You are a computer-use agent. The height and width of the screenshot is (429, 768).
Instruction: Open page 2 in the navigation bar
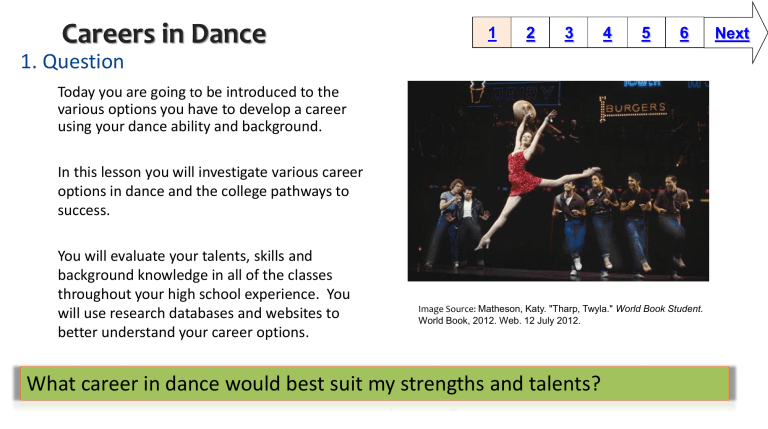(530, 33)
